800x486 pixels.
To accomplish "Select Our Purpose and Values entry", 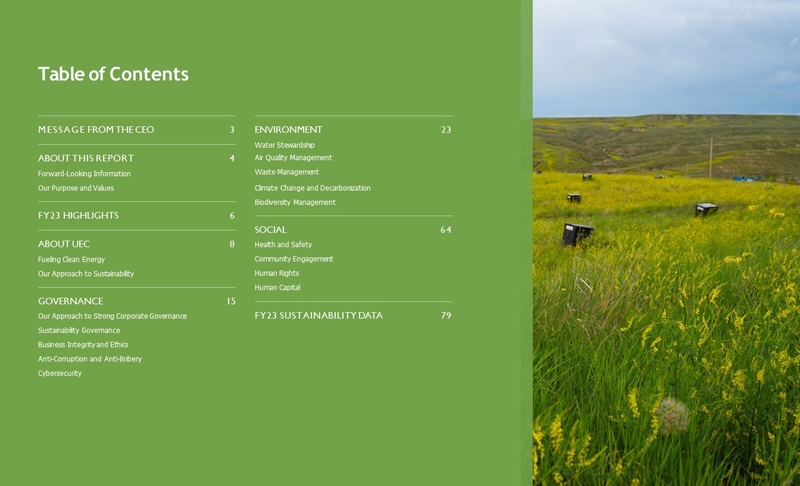I will (x=76, y=188).
